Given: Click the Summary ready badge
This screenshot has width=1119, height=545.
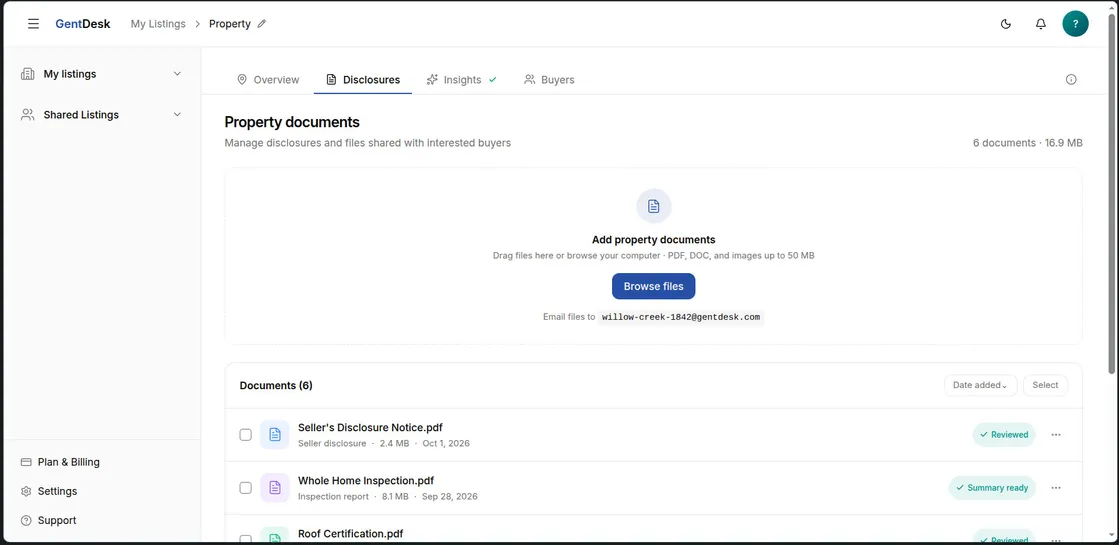Looking at the screenshot, I should point(992,488).
